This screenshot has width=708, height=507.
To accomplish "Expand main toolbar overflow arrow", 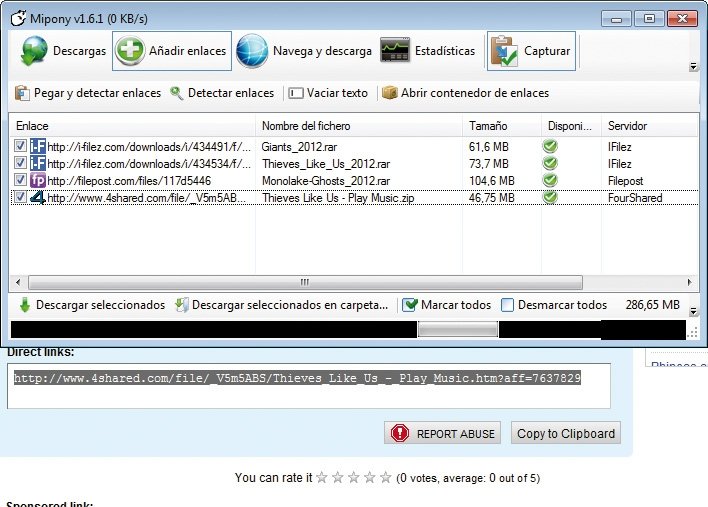I will (x=693, y=67).
